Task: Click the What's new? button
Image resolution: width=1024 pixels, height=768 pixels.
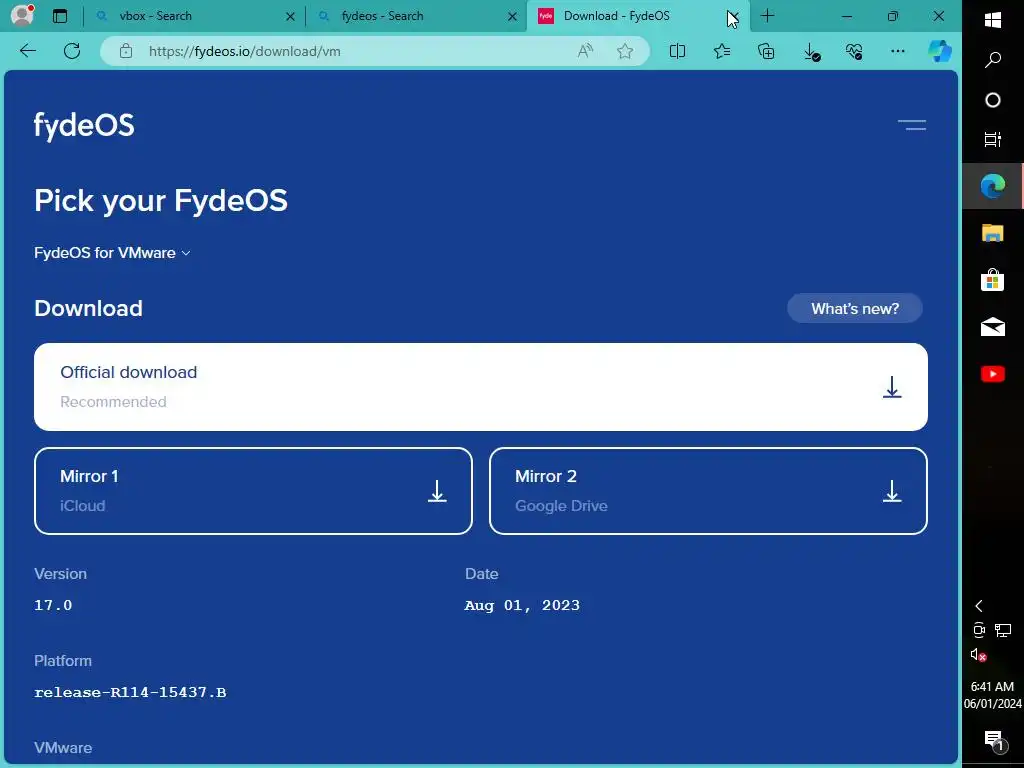Action: pos(855,308)
